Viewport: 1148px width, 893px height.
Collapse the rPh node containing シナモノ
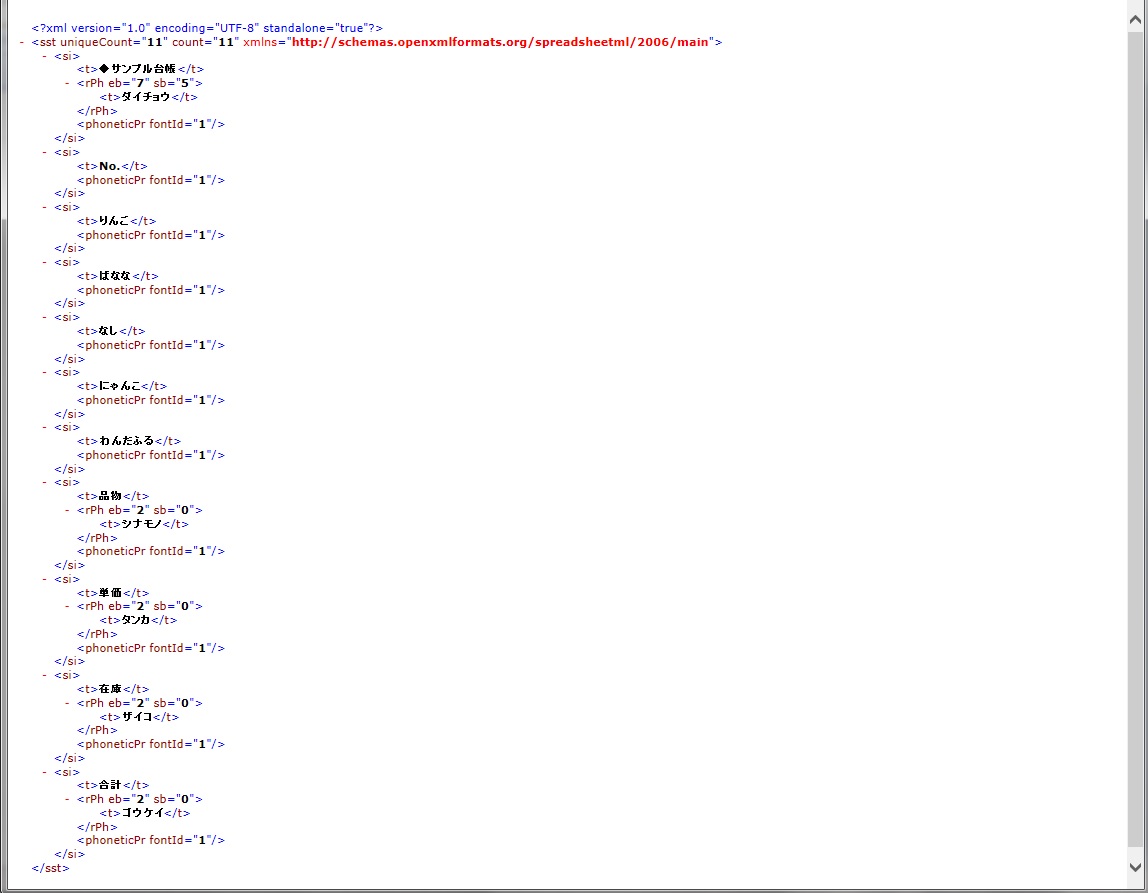pos(67,510)
